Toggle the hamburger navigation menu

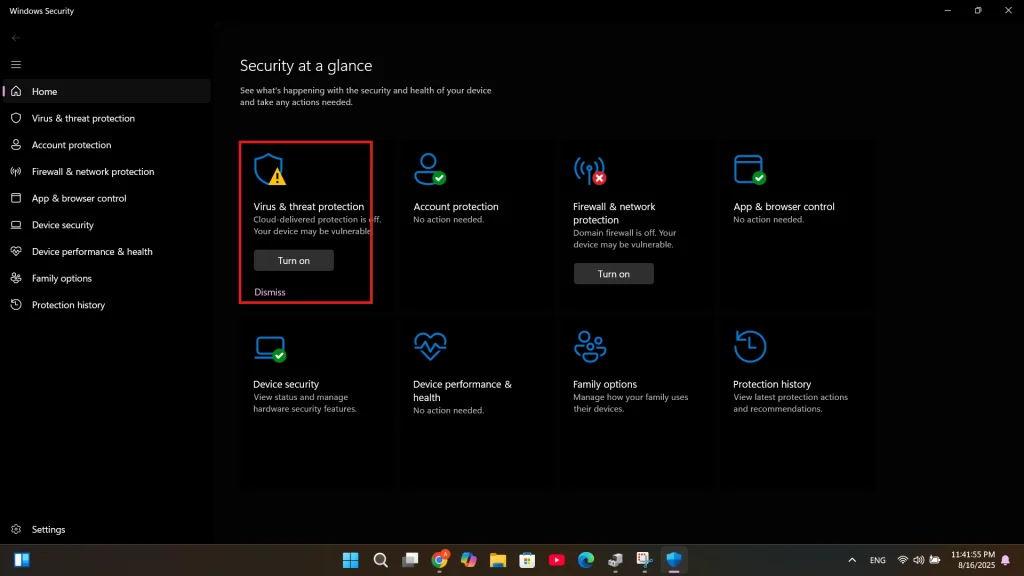[x=16, y=64]
